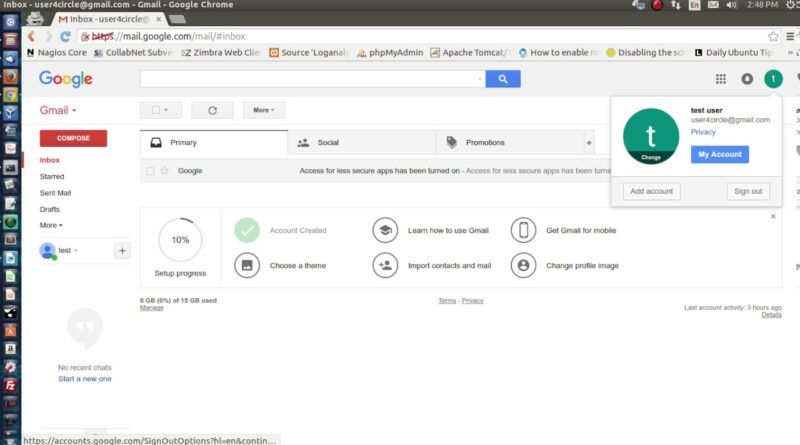
Task: Click the Change profile image icon
Action: coord(523,265)
